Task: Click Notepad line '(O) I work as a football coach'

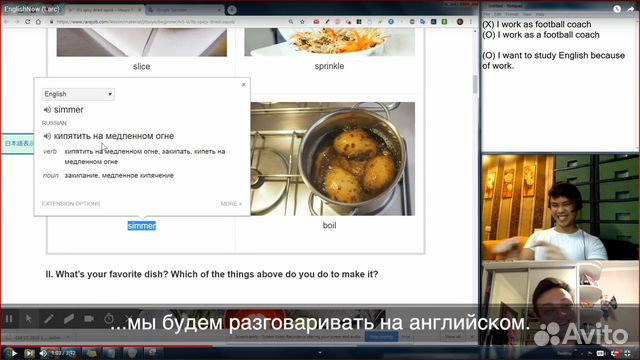Action: tap(541, 35)
